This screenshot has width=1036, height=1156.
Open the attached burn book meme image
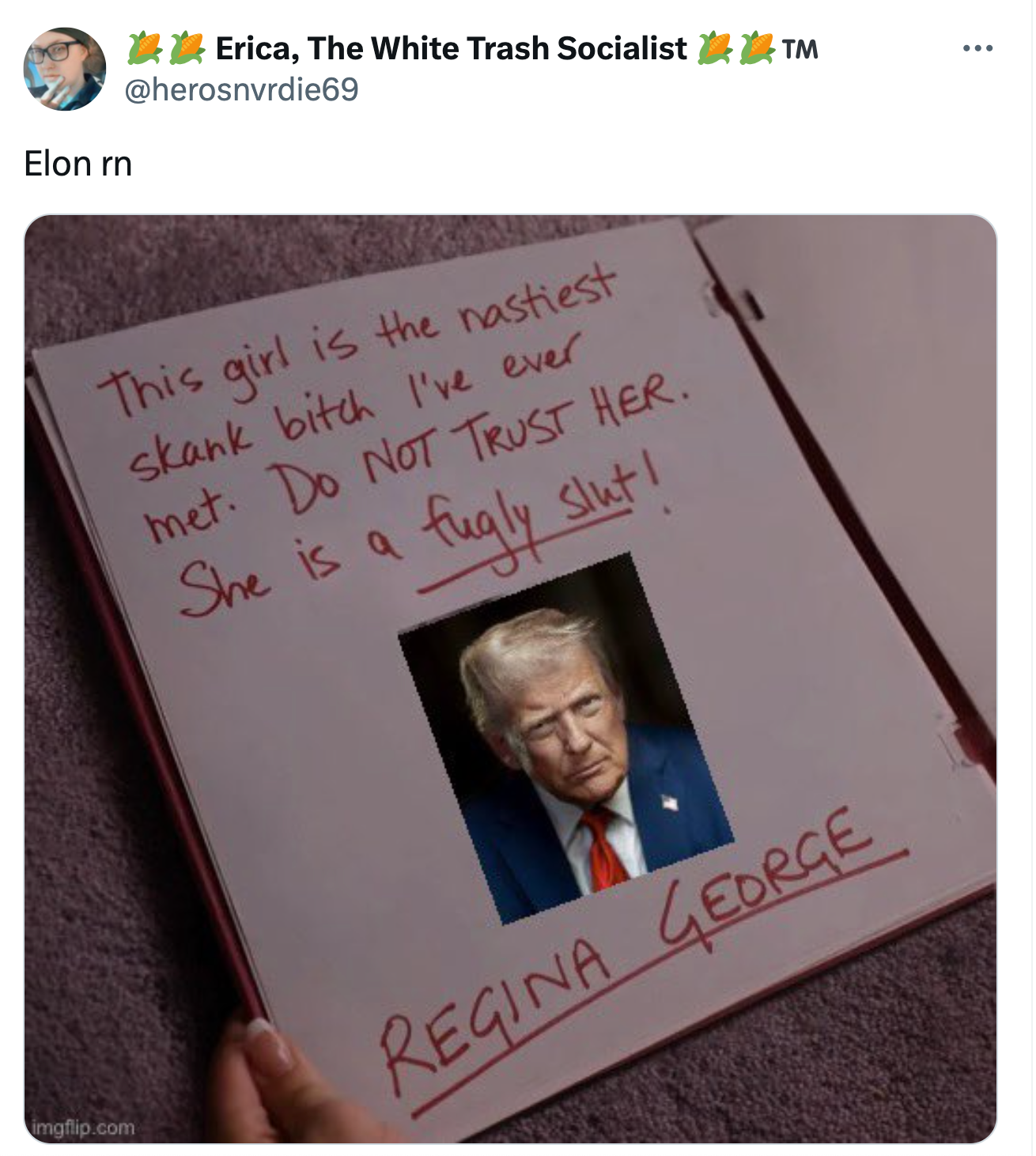(x=511, y=678)
